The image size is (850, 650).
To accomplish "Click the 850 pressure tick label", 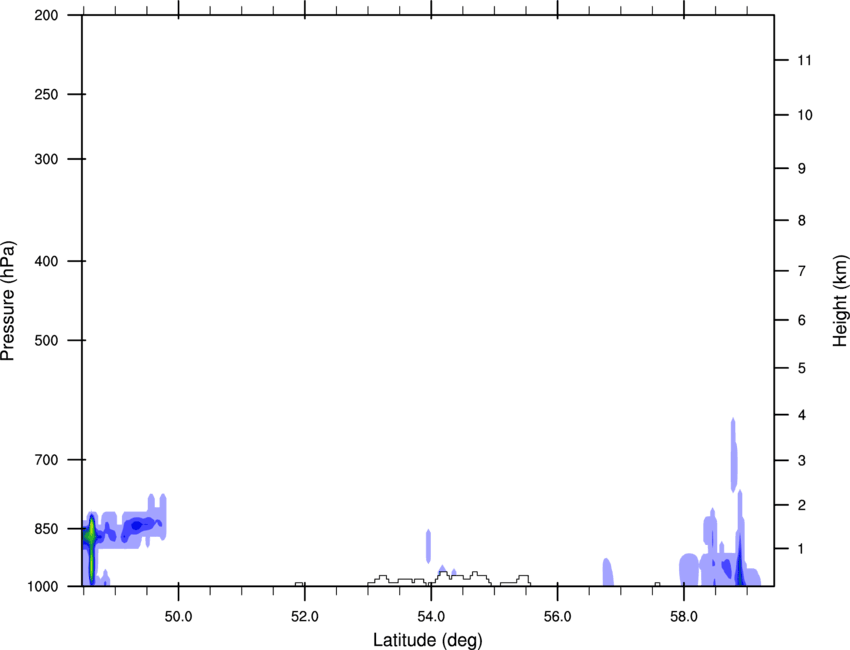I will tap(46, 529).
